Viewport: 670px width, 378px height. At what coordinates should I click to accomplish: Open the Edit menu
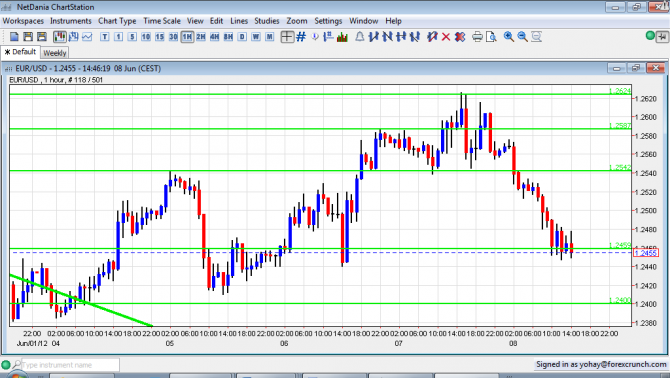tap(216, 21)
